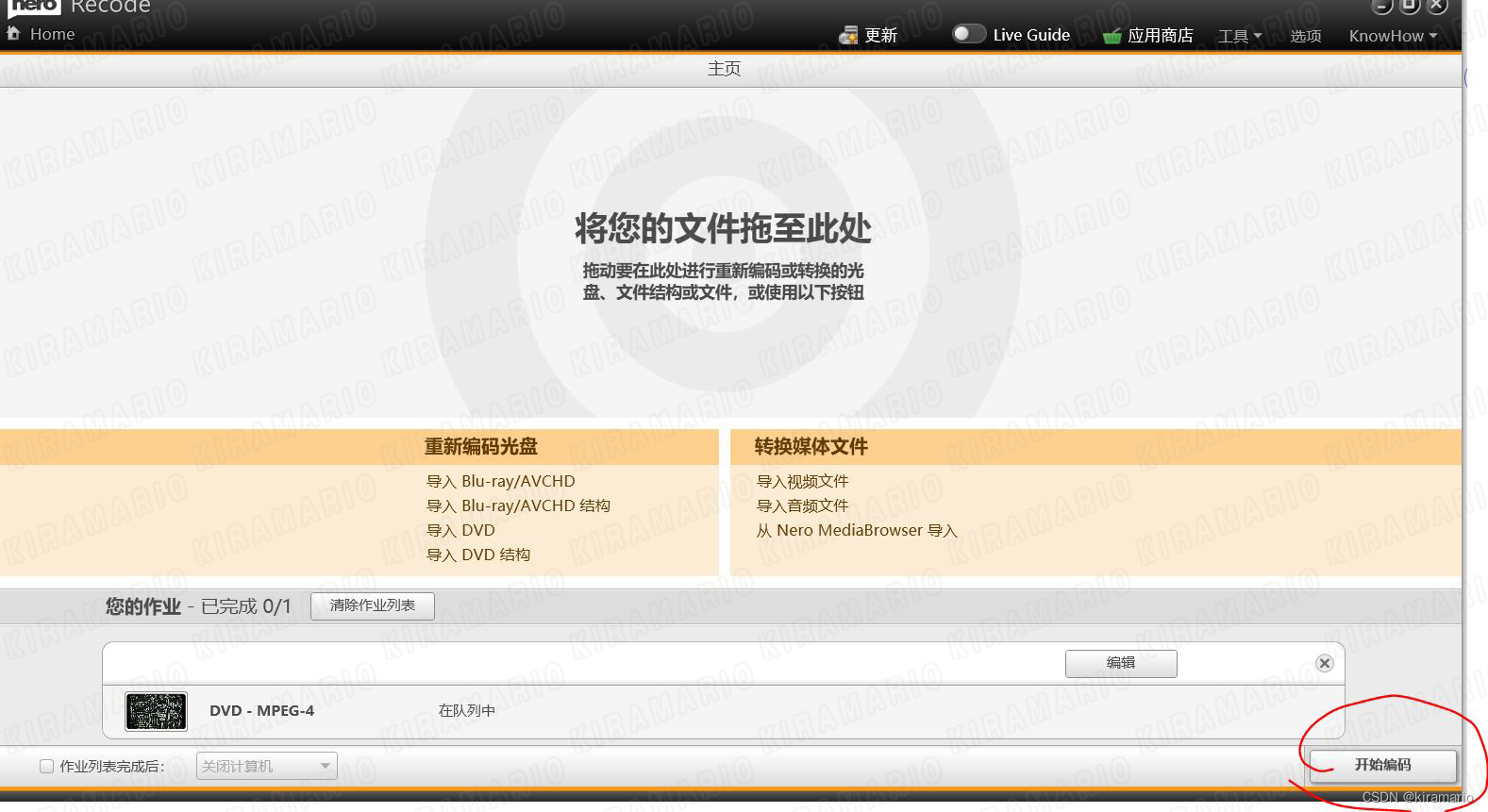Click the update (更新) icon
The image size is (1488, 812).
point(848,35)
